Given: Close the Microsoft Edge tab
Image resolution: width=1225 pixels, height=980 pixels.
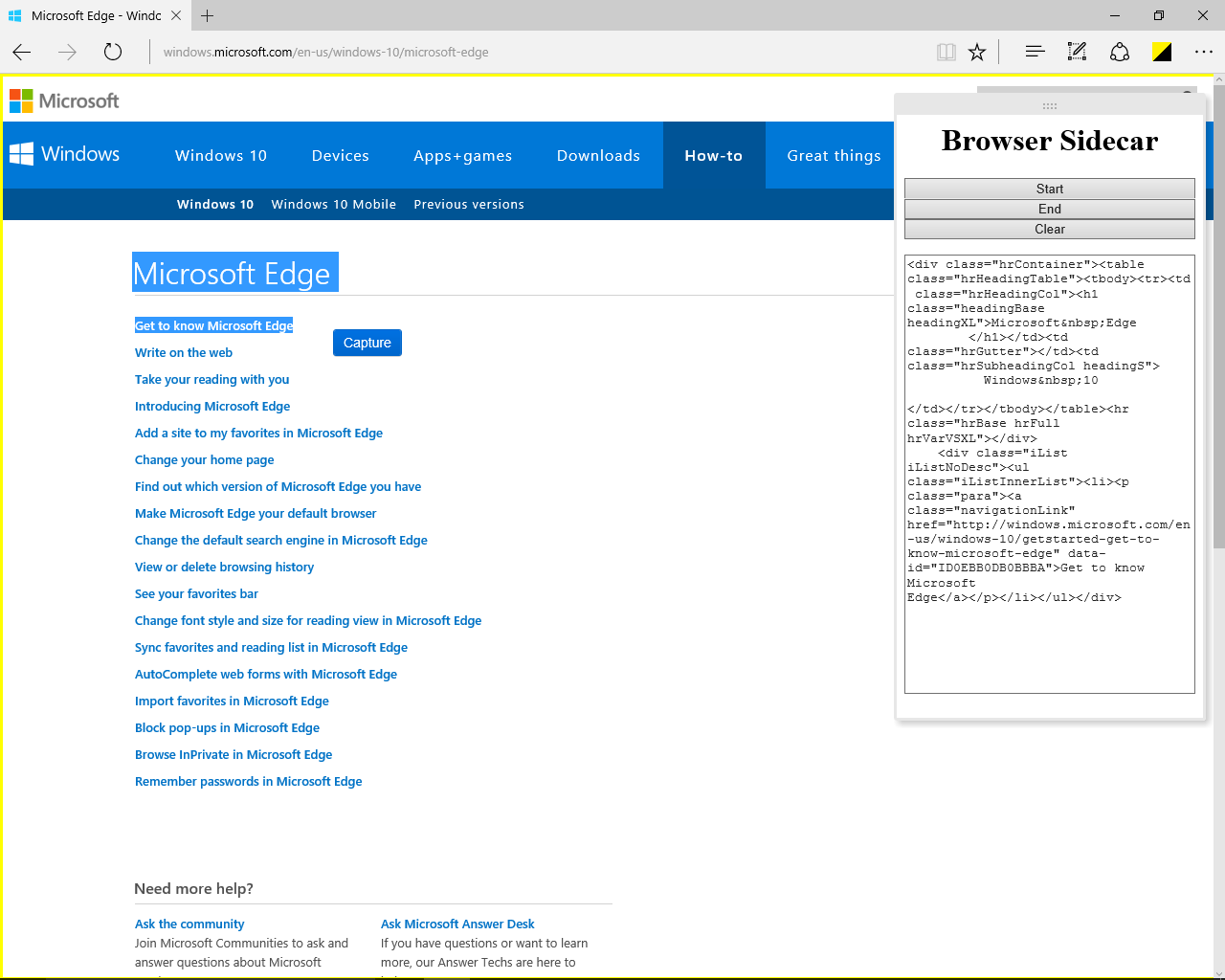Looking at the screenshot, I should click(x=176, y=15).
